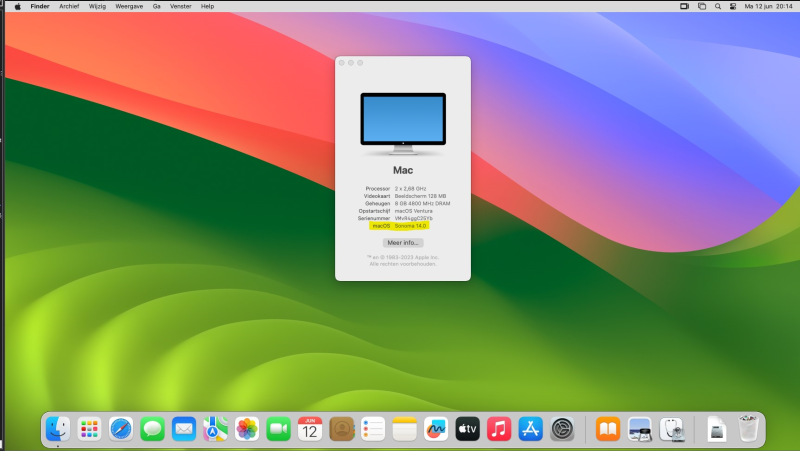Open the Venster menu

(x=181, y=6)
